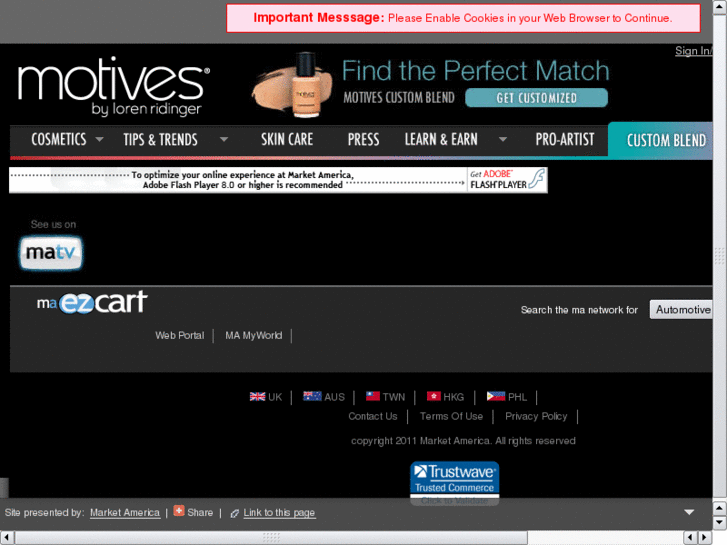Click the copyright 2011 Market America text
This screenshot has height=545, width=727.
pos(463,441)
